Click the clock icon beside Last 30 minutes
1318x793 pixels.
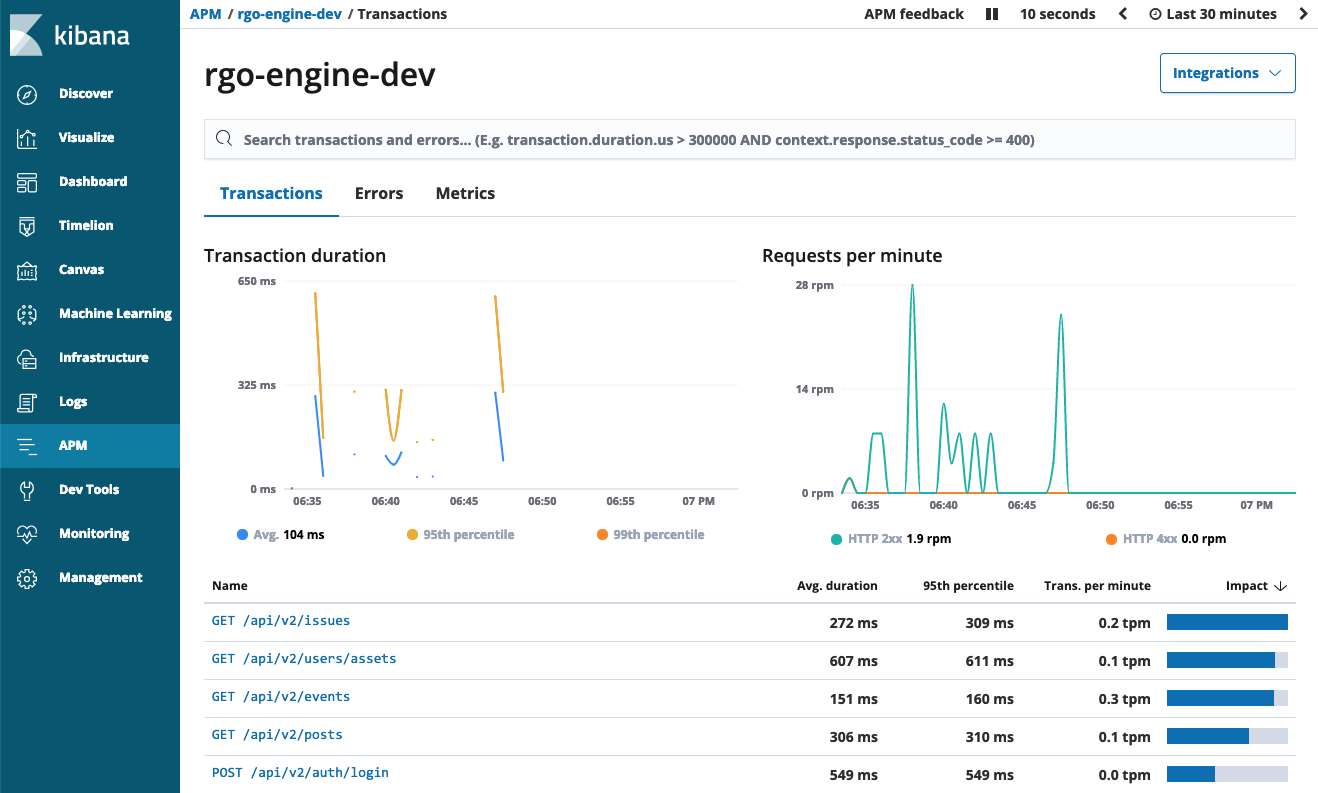[x=1155, y=15]
